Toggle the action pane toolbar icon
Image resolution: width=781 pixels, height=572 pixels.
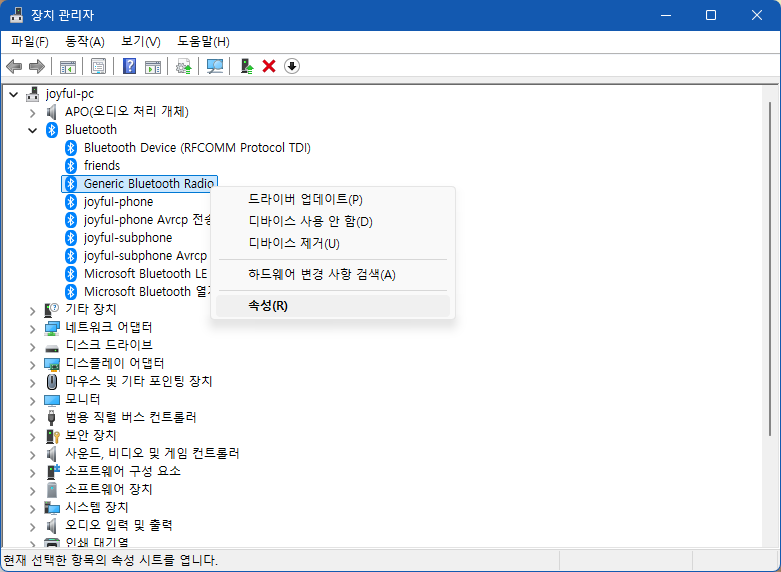pos(153,66)
